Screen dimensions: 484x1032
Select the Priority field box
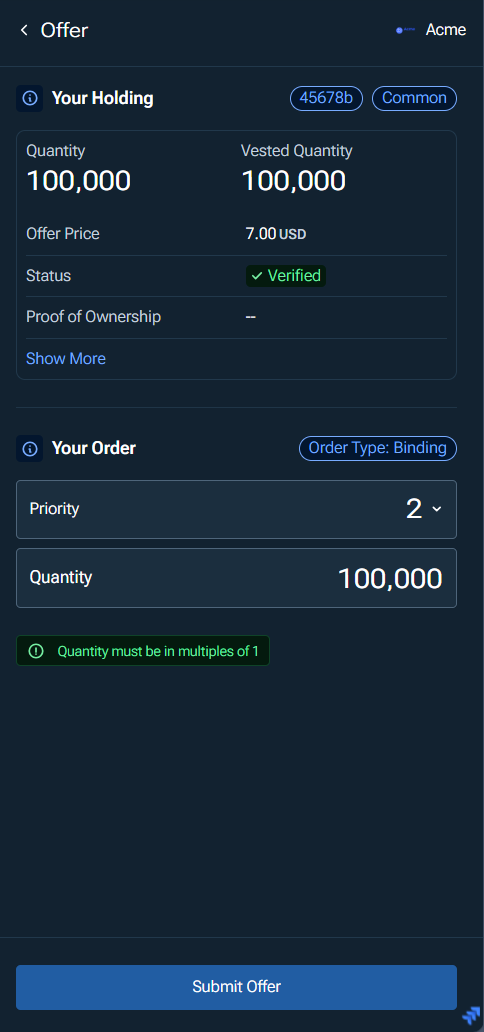(x=236, y=509)
